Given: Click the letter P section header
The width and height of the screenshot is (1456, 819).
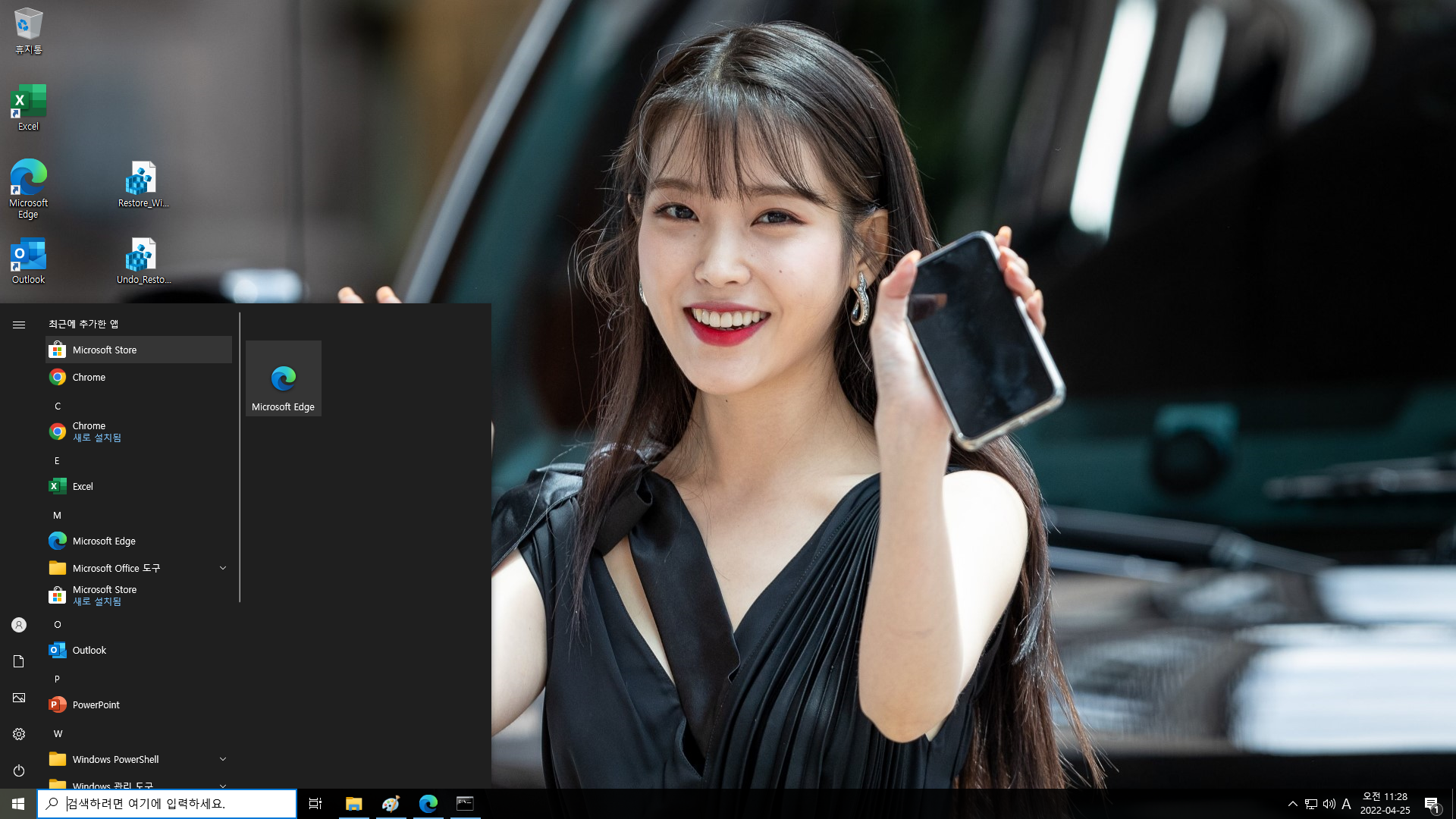Looking at the screenshot, I should coord(57,679).
